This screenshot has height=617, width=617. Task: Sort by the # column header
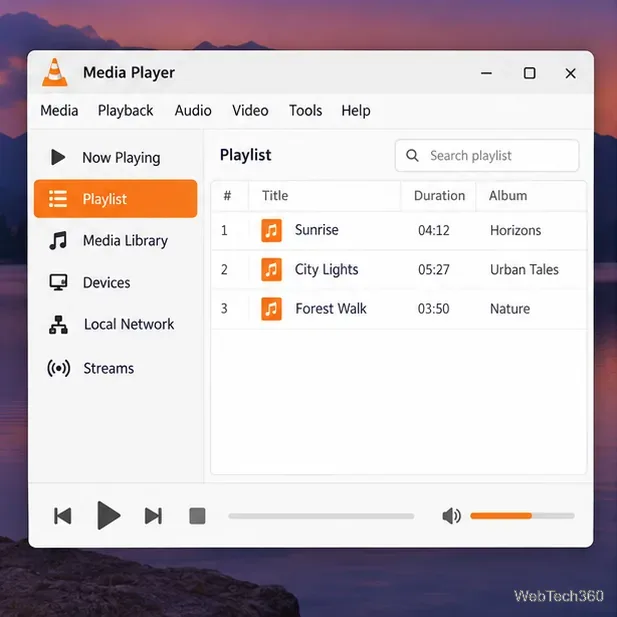point(227,195)
